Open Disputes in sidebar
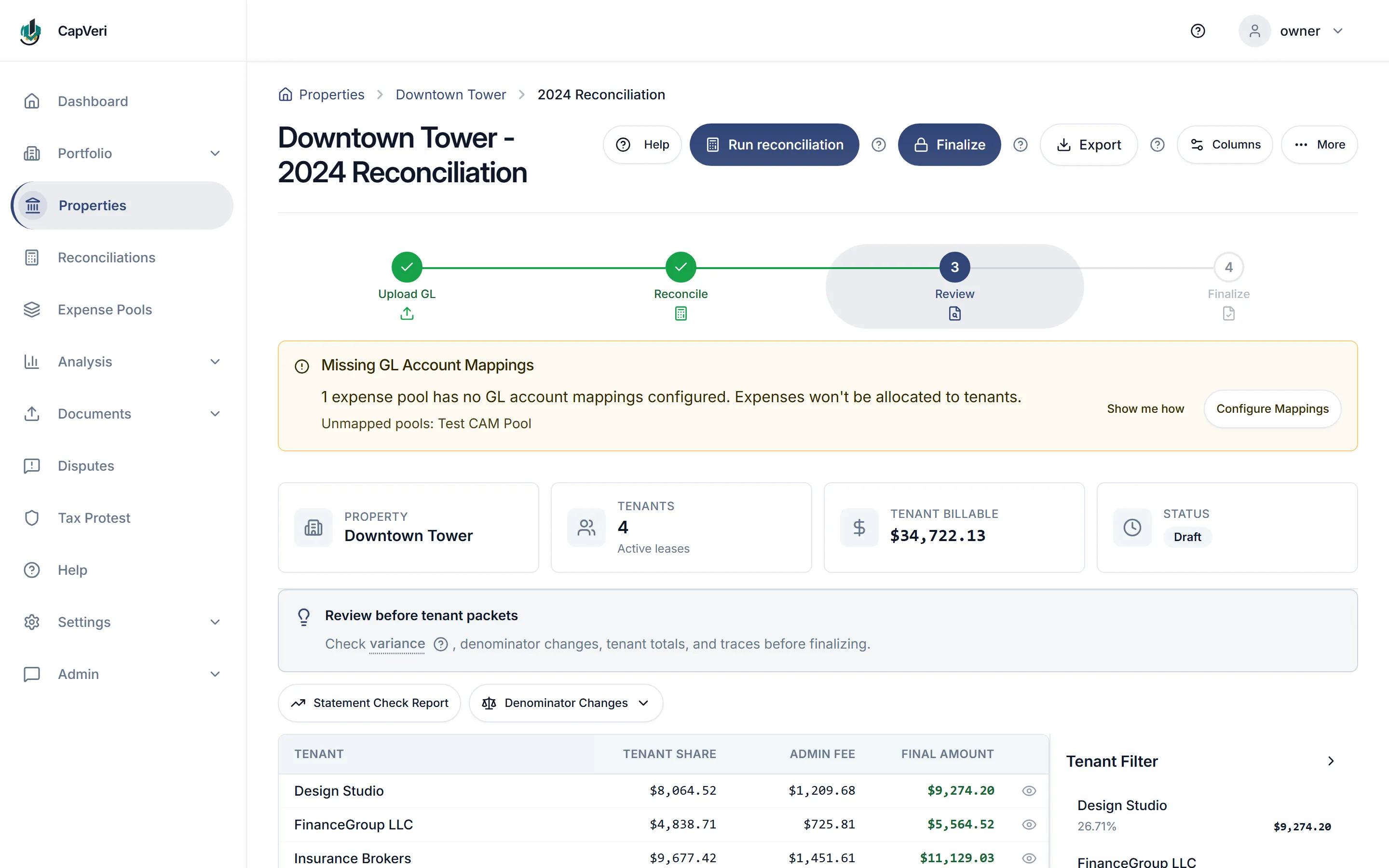 click(122, 465)
